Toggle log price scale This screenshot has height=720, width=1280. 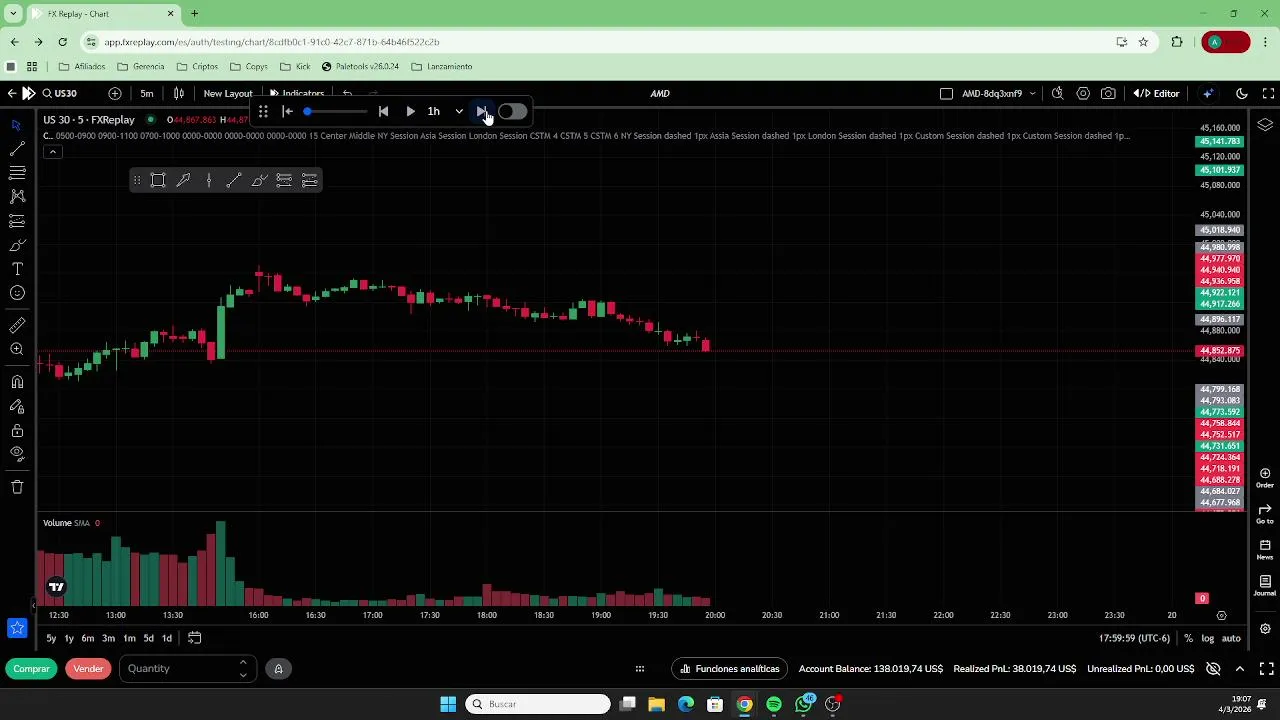tap(1208, 638)
